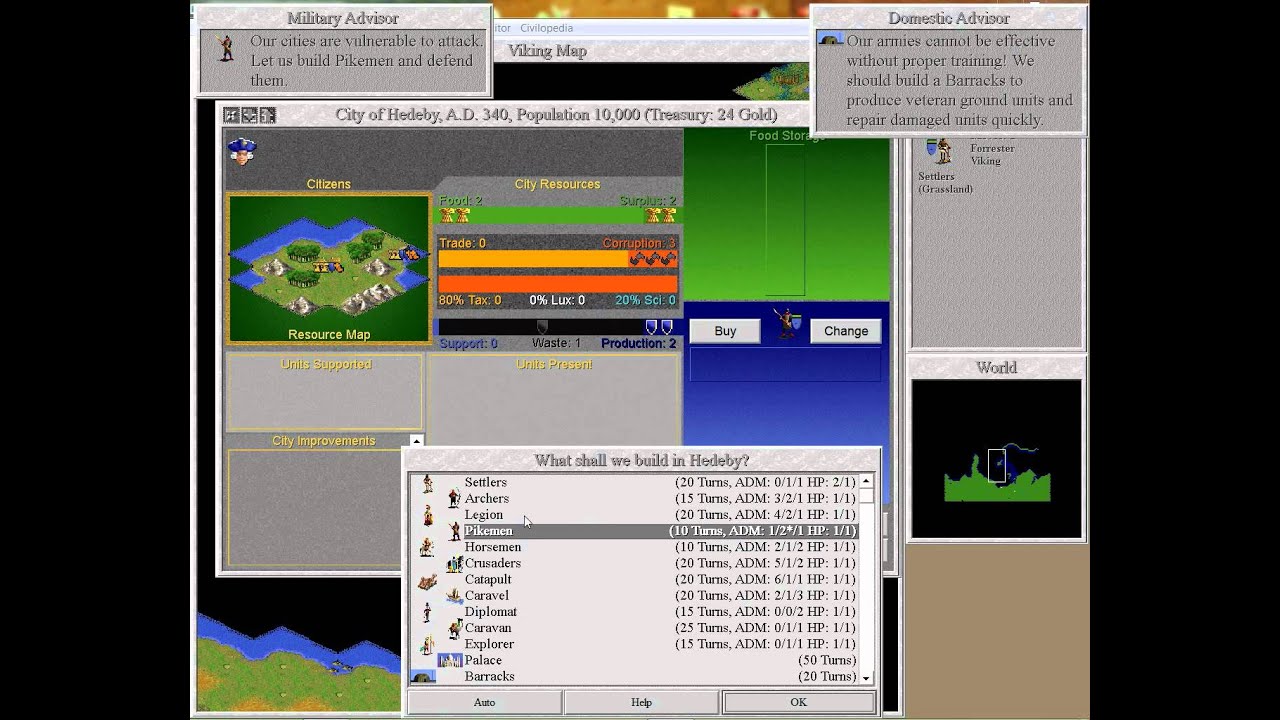Select Settlers in the build list
The image size is (1280, 720).
(x=660, y=483)
